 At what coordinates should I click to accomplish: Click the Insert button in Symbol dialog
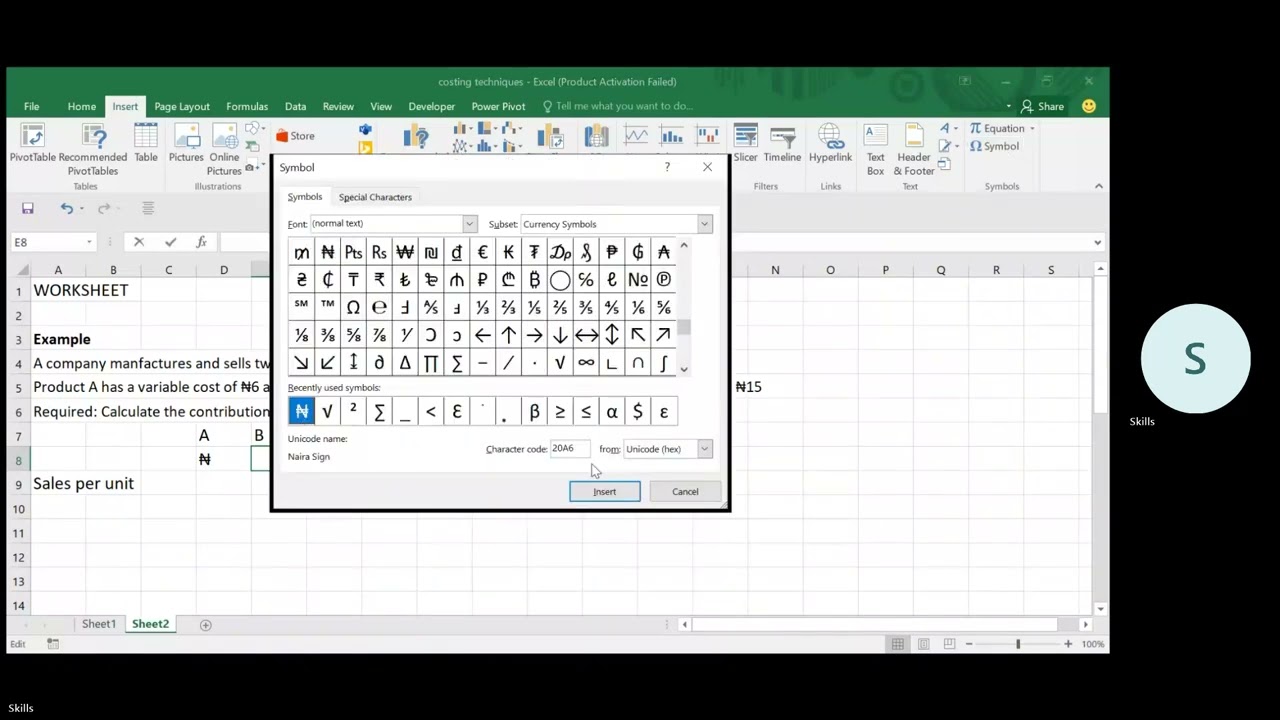[x=605, y=492]
